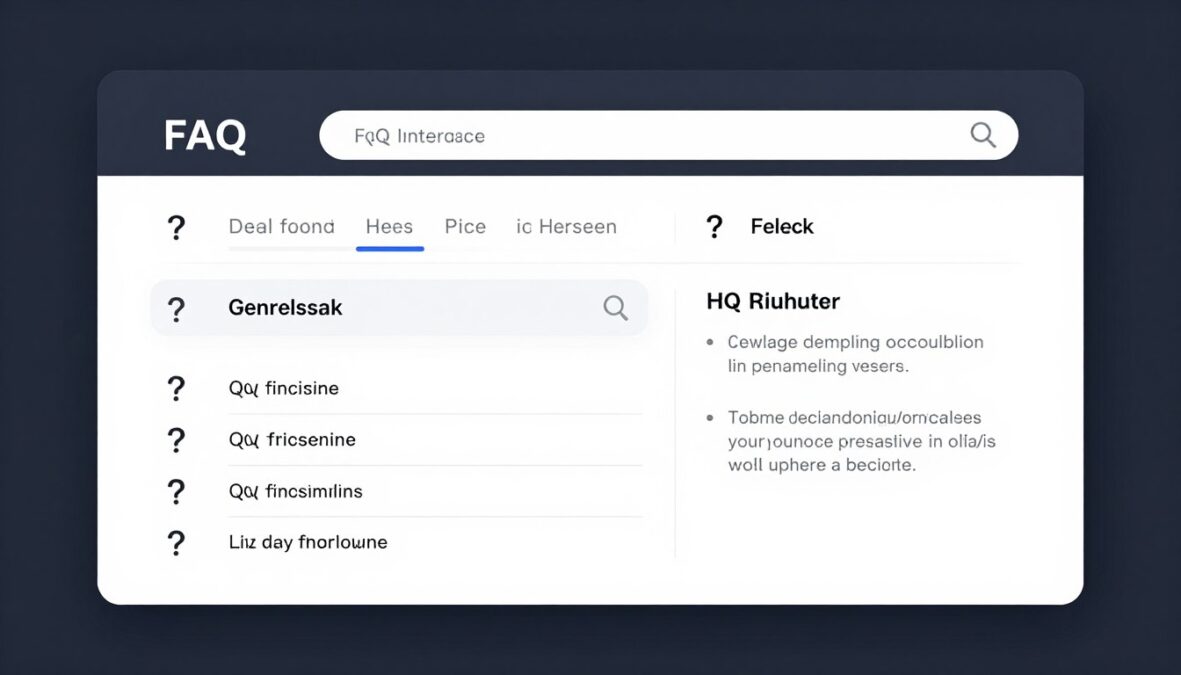Click the question mark icon beside Qaı fricsenine
The image size is (1181, 675).
coord(176,440)
